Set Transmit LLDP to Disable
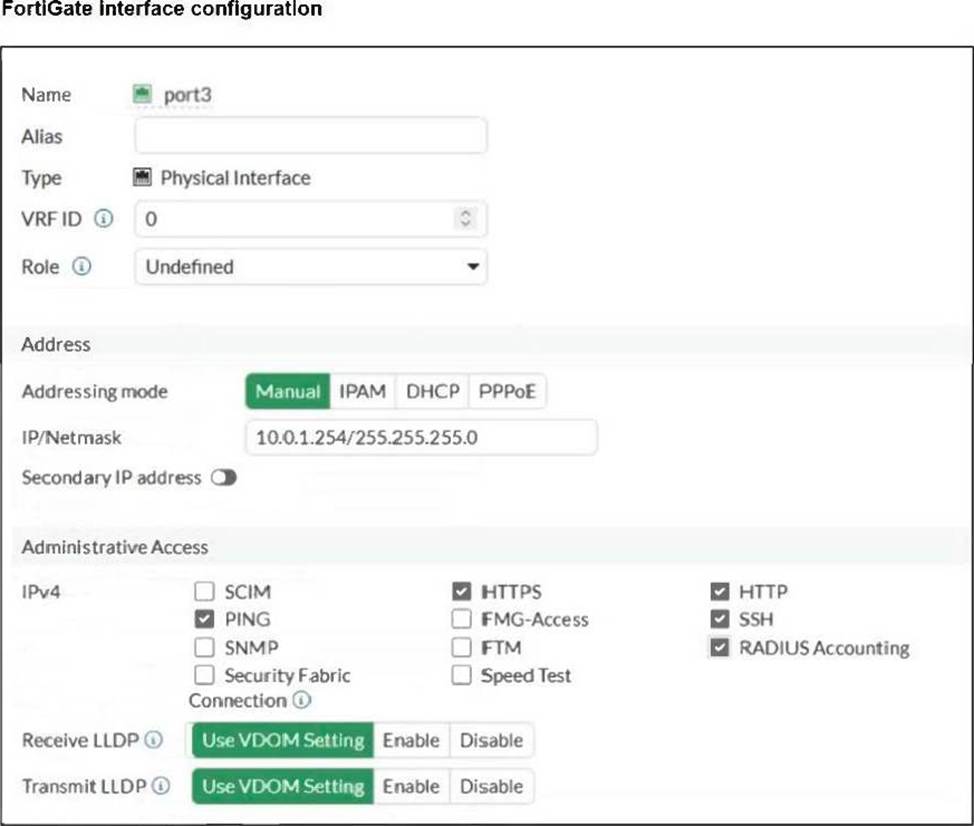 tap(491, 787)
